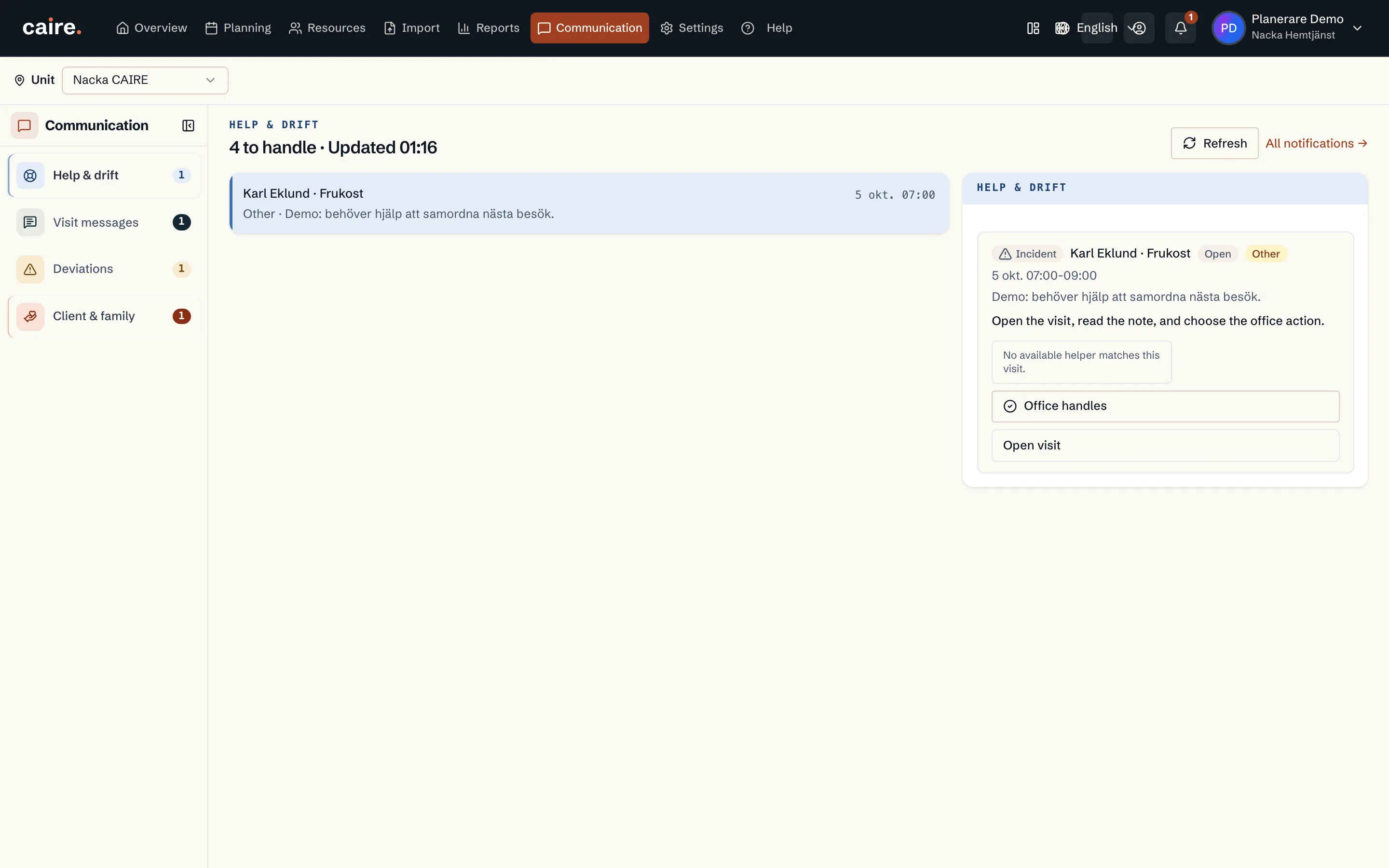Click the Office handles check-circle icon
Image resolution: width=1389 pixels, height=868 pixels.
[1009, 407]
